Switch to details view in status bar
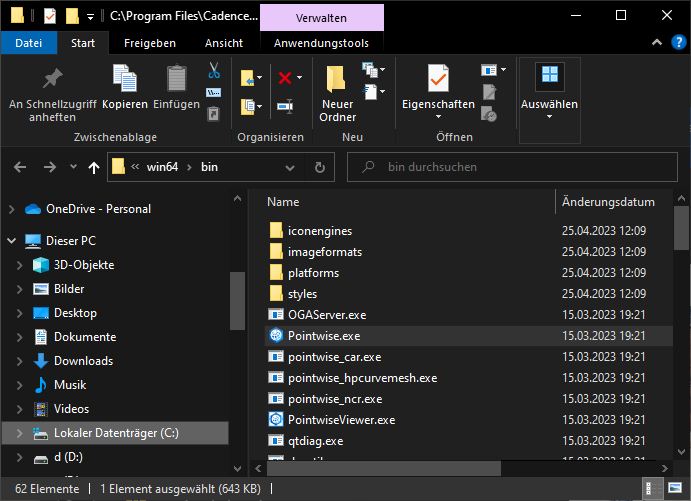 (x=652, y=488)
